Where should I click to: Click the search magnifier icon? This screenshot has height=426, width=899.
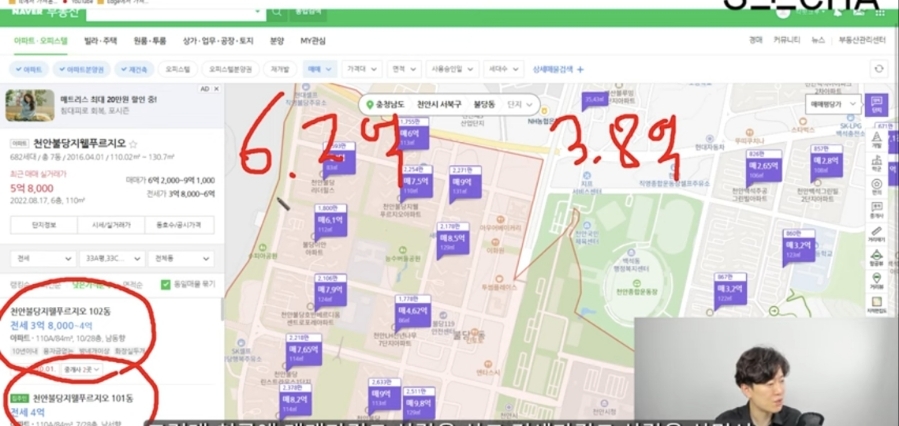tap(277, 11)
